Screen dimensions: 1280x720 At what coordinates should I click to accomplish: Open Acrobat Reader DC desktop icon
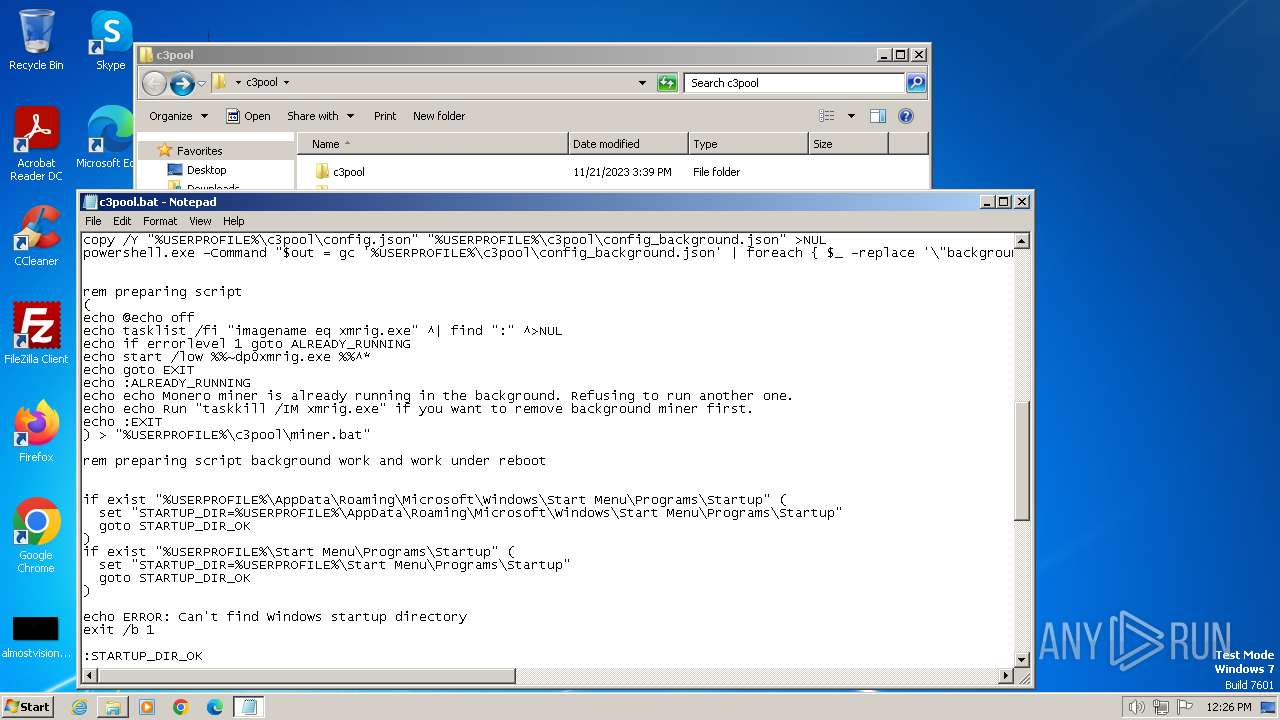point(36,144)
